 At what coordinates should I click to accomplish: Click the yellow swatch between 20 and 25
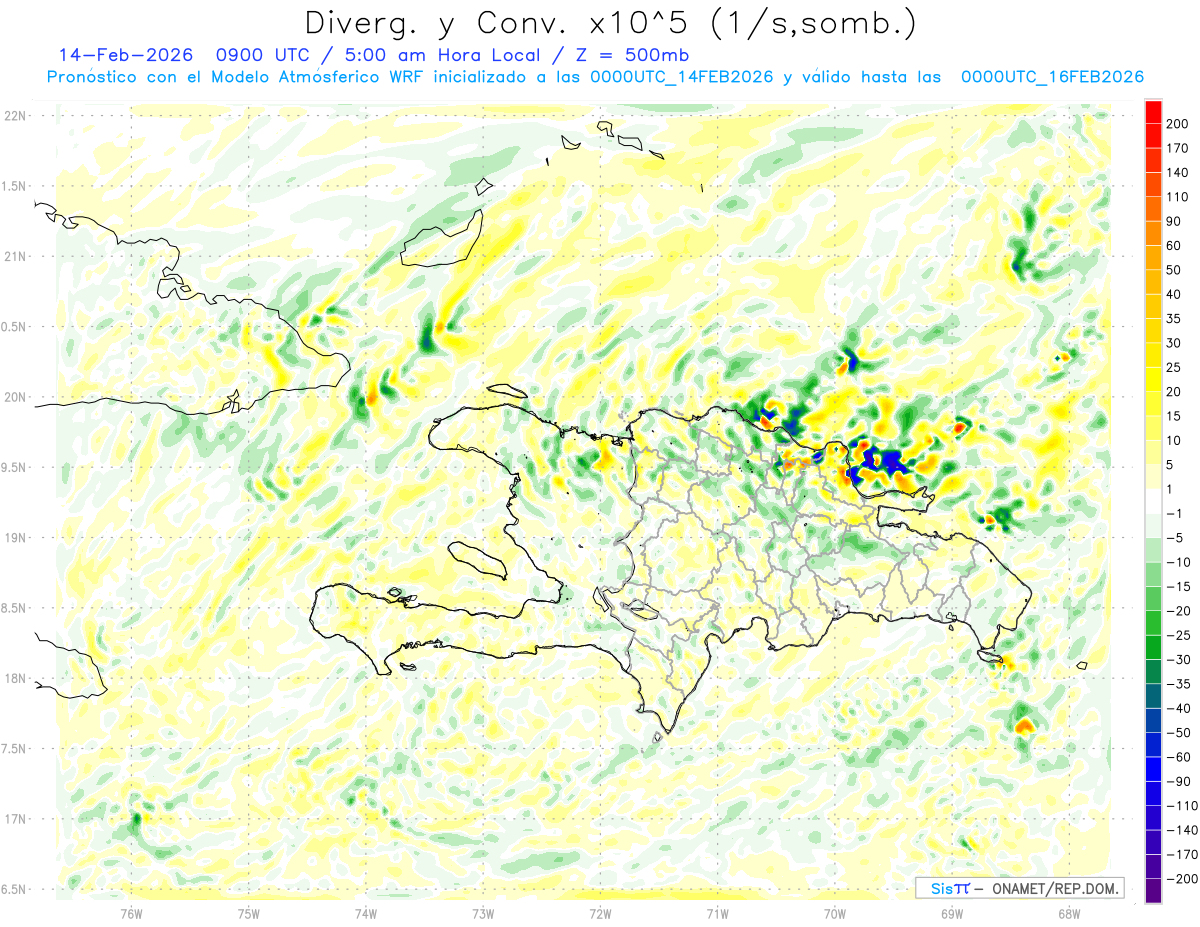tap(1153, 379)
